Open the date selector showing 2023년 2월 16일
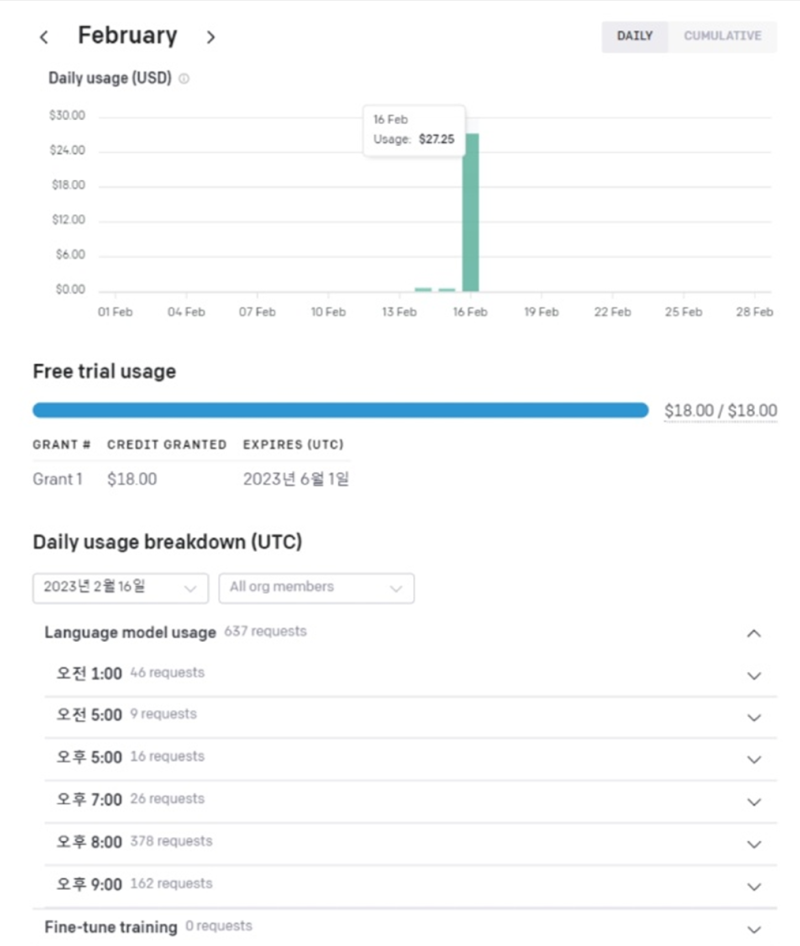Viewport: 800px width, 946px height. pyautogui.click(x=120, y=588)
